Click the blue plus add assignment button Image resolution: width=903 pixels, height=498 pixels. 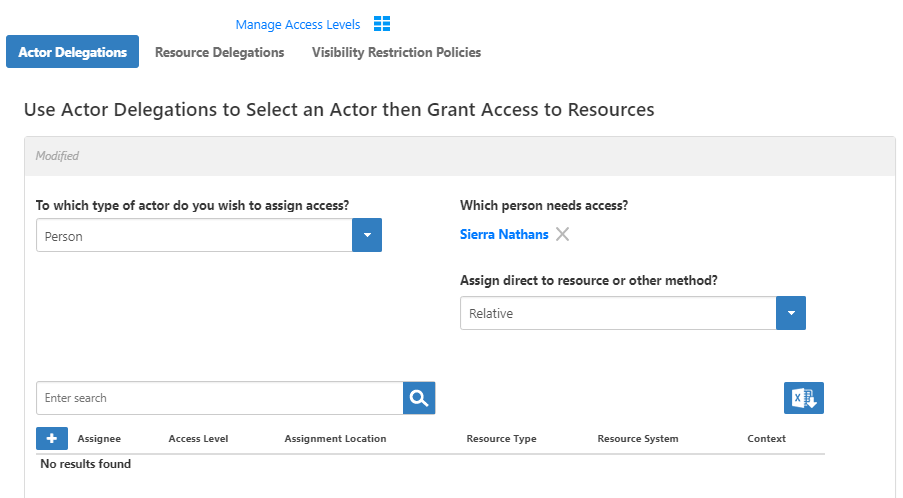click(51, 438)
